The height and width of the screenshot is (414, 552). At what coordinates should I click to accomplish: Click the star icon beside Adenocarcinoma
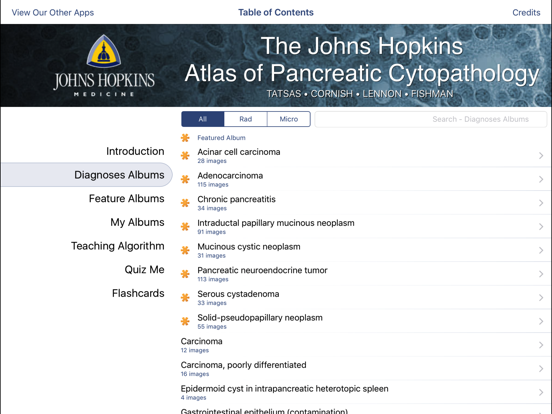tap(185, 179)
